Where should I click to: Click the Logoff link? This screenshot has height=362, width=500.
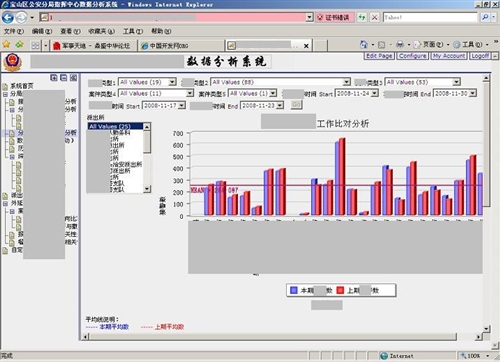(480, 56)
